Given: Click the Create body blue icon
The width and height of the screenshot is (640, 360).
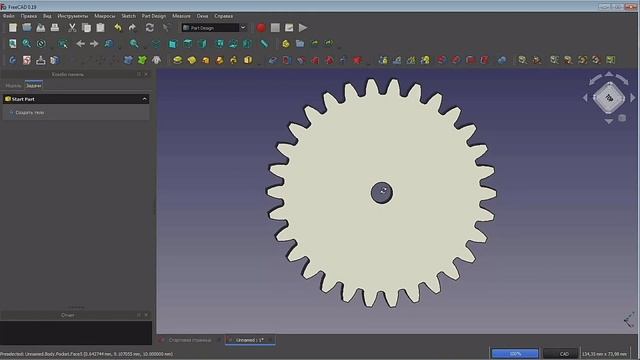Looking at the screenshot, I should [x=13, y=60].
